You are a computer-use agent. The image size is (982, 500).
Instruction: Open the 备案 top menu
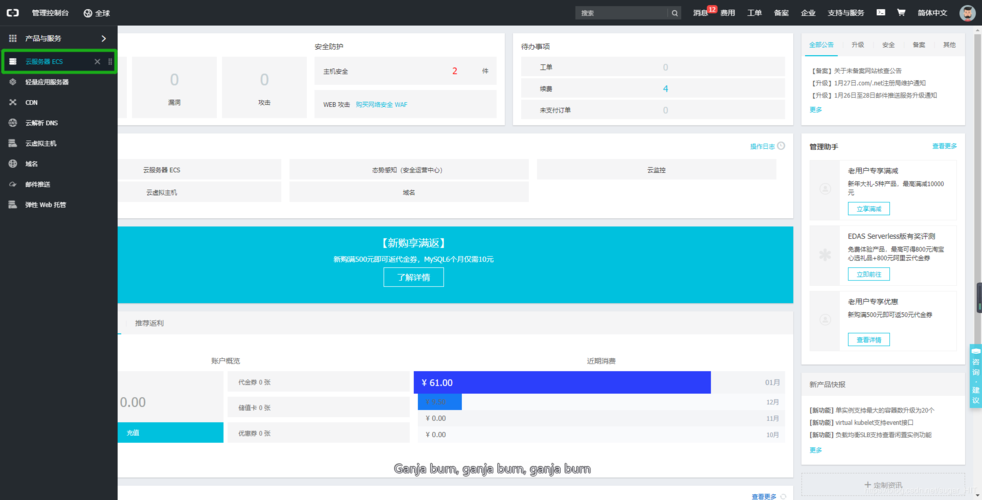[x=782, y=13]
